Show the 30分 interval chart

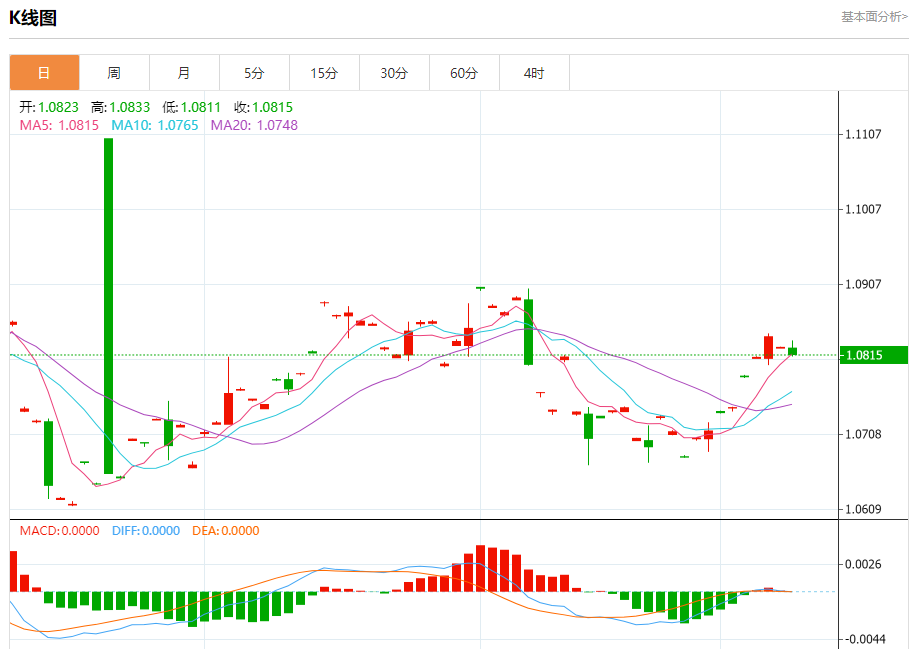[x=394, y=73]
